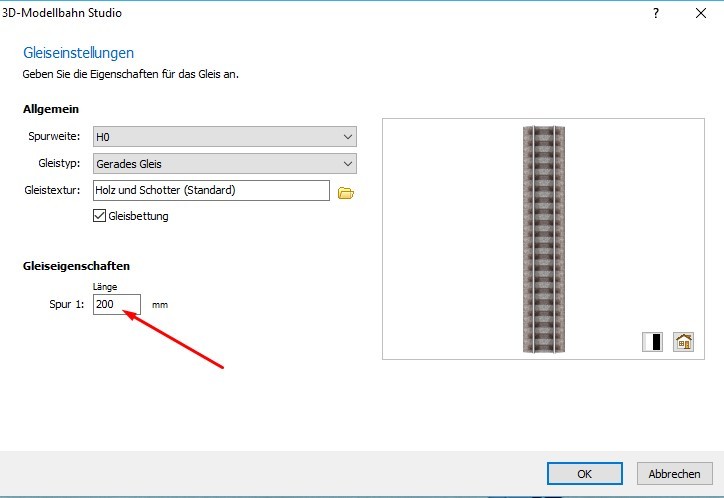This screenshot has width=724, height=498.
Task: Confirm with the OK button
Action: coord(585,474)
